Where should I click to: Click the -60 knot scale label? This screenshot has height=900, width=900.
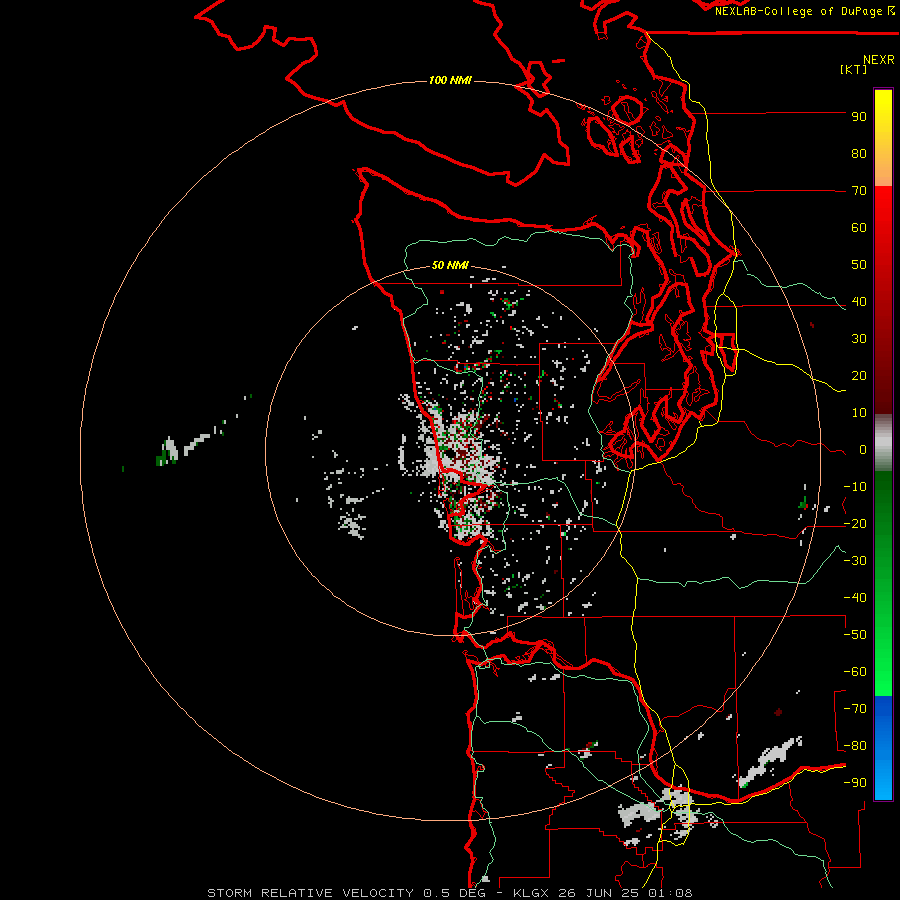855,672
